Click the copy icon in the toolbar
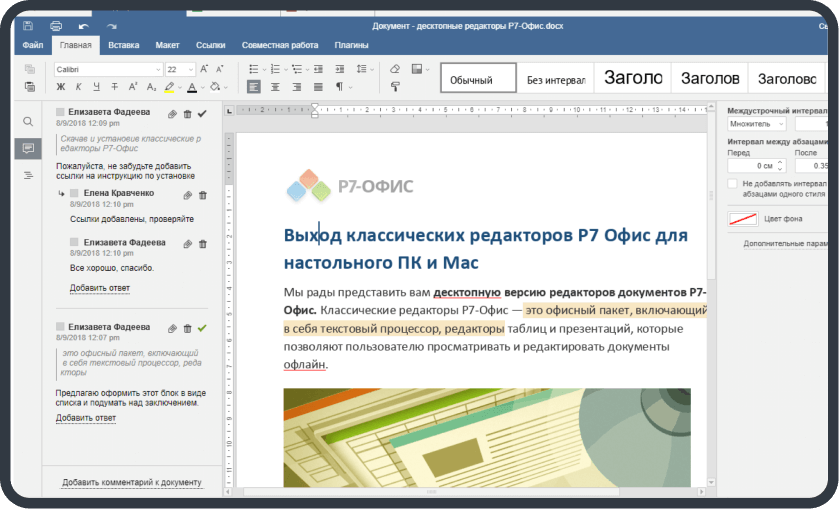 tap(30, 69)
